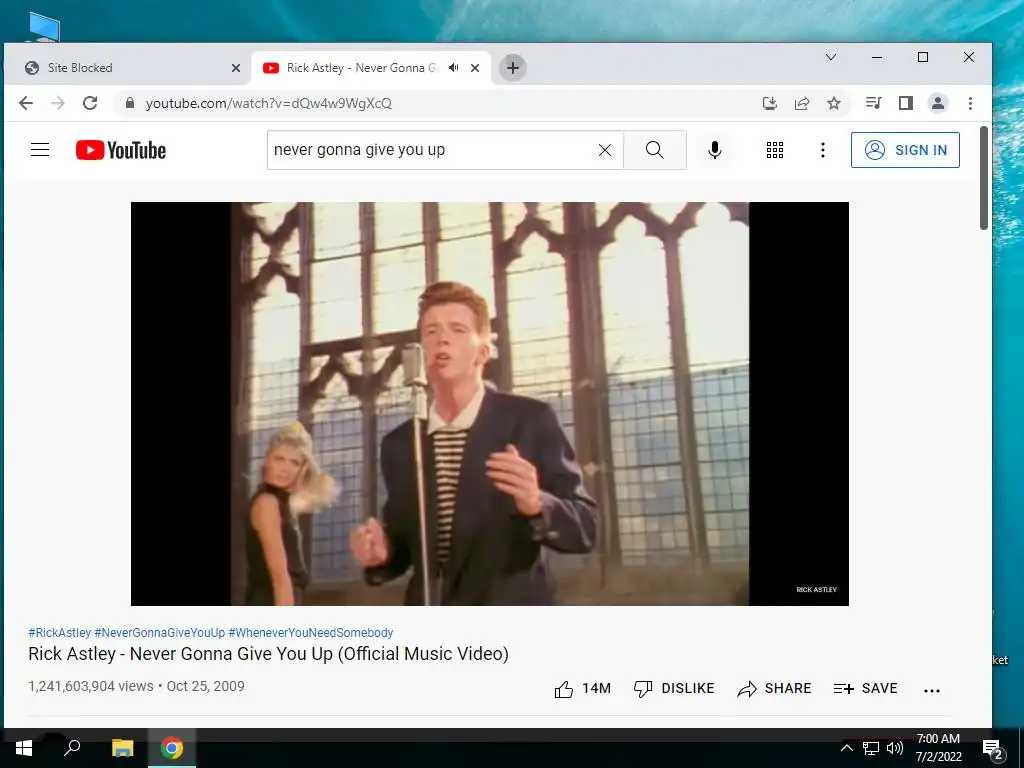The width and height of the screenshot is (1024, 768).
Task: Start voice search with the microphone icon
Action: 715,150
